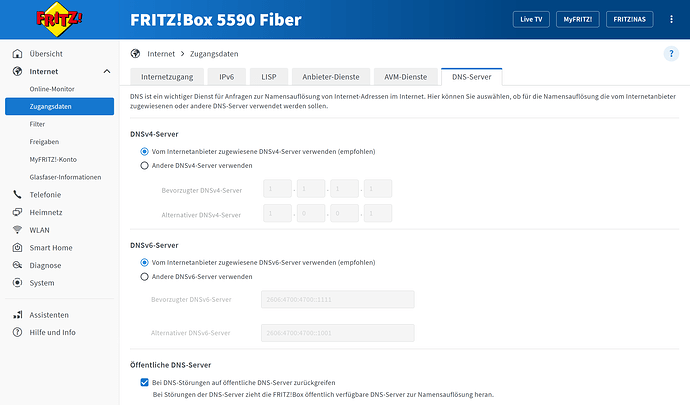Click first octet of Bevorzugter DNSv4-Server
Image resolution: width=690 pixels, height=405 pixels.
278,188
